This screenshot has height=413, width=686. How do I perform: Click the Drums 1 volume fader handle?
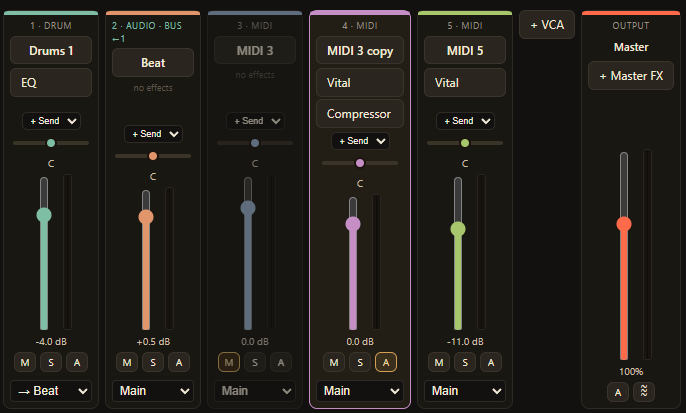(44, 215)
